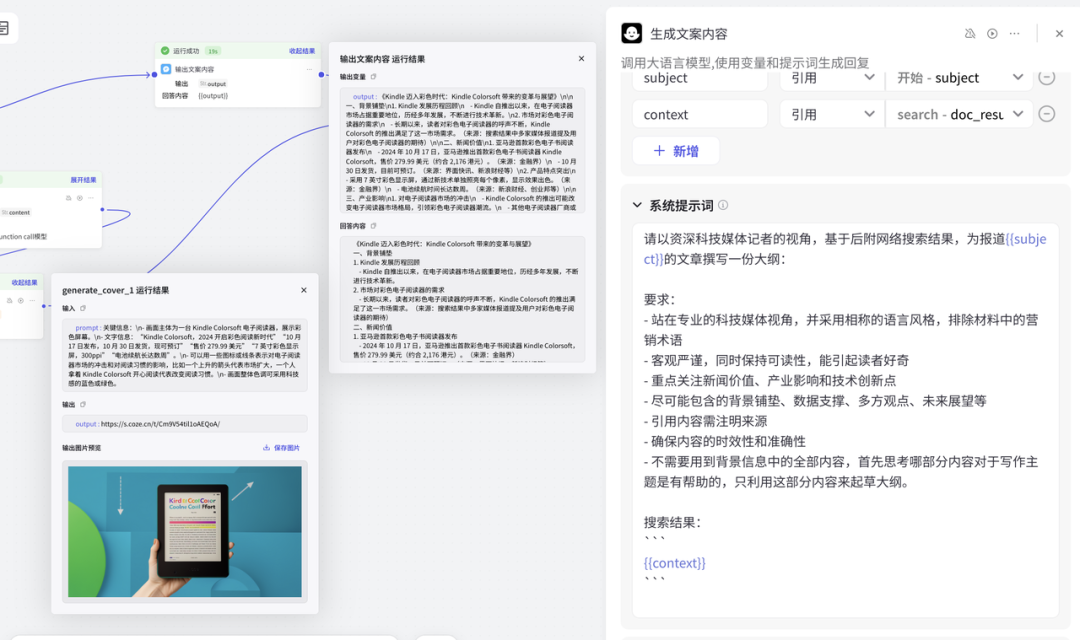Screen dimensions: 1080x640
Task: Click the run icon on bottom-left node
Action: 21,300
